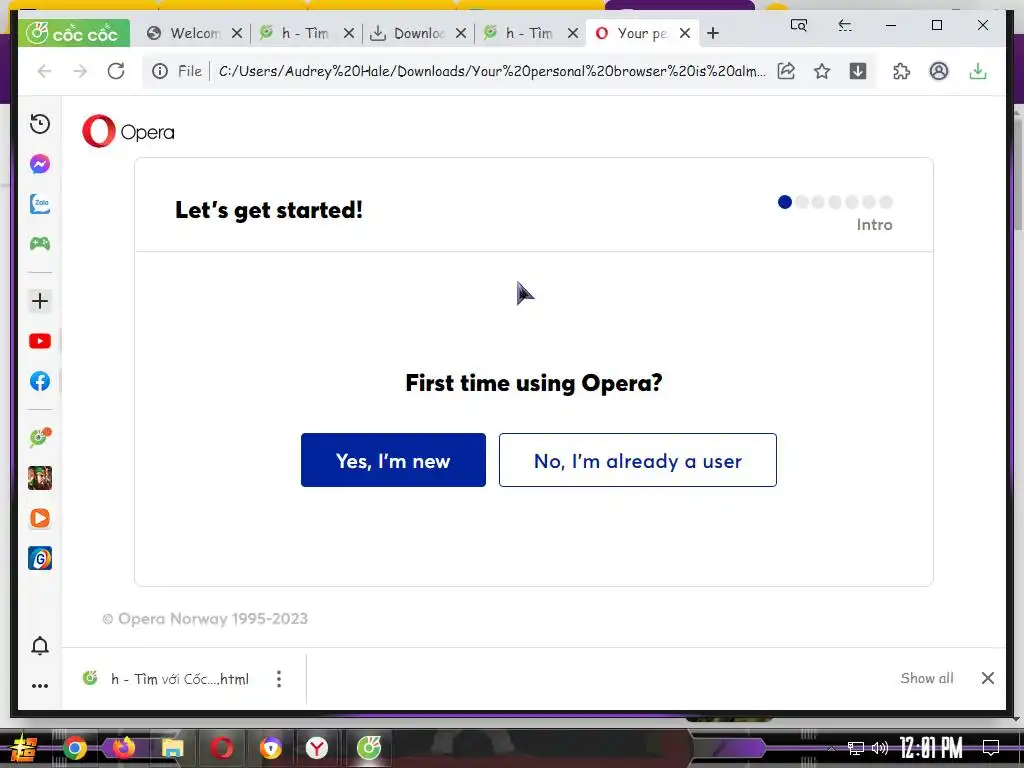The image size is (1024, 768).
Task: Open the notifications bell in sidebar
Action: (40, 646)
